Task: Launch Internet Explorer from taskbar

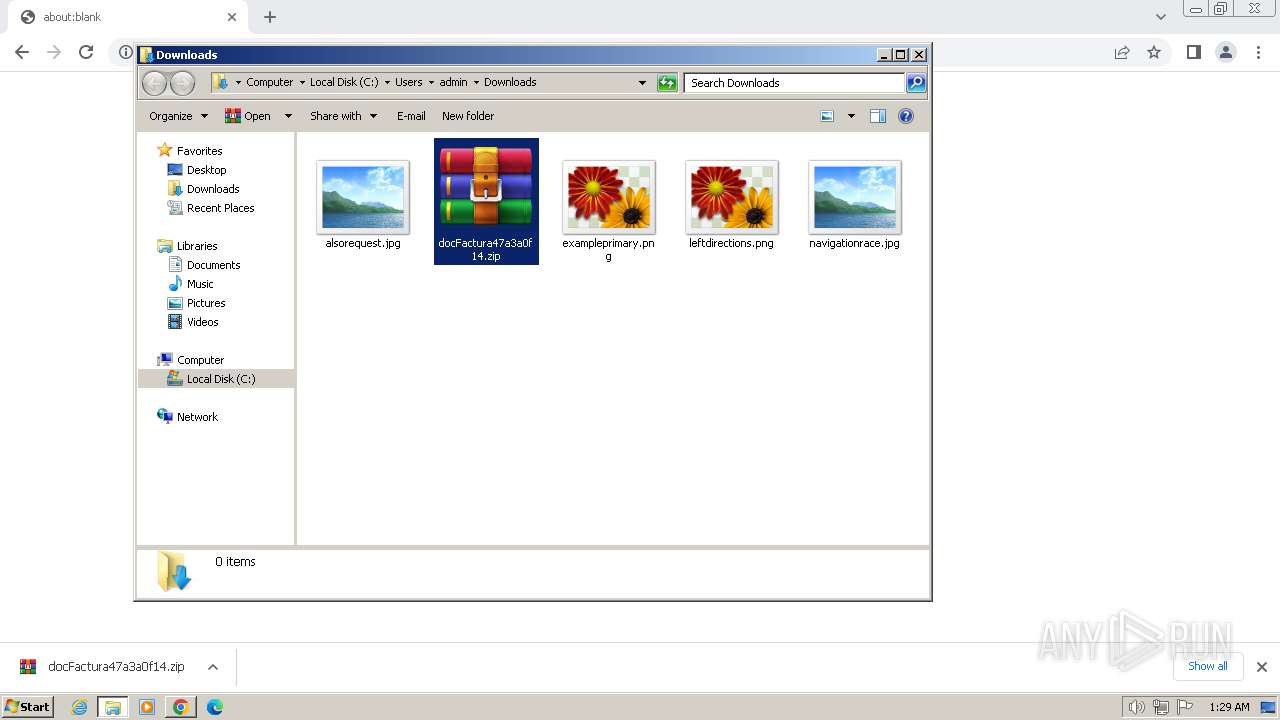Action: tap(79, 707)
